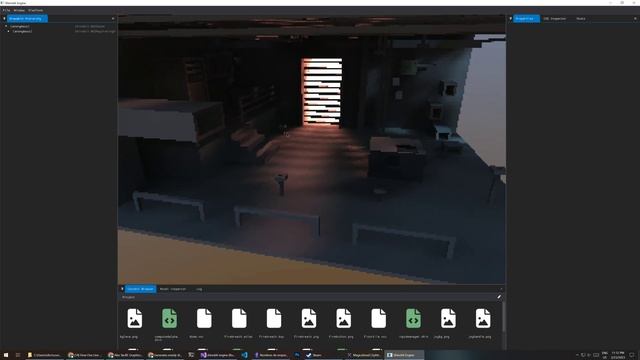
Task: Click the close icon of left hierarchy panel
Action: click(113, 19)
